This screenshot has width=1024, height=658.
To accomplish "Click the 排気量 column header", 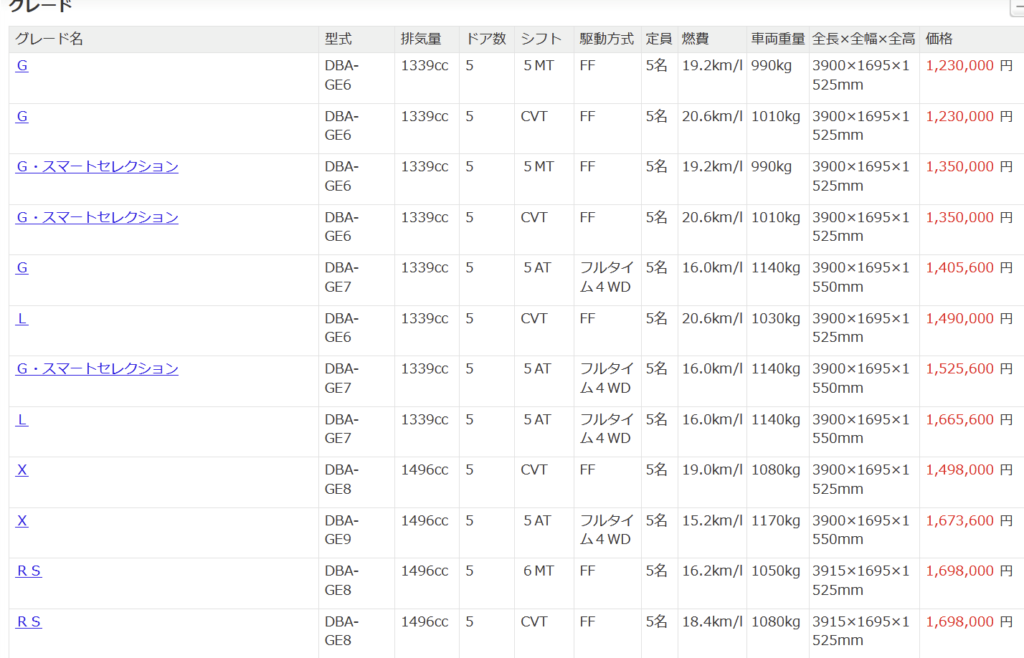I will pos(421,39).
